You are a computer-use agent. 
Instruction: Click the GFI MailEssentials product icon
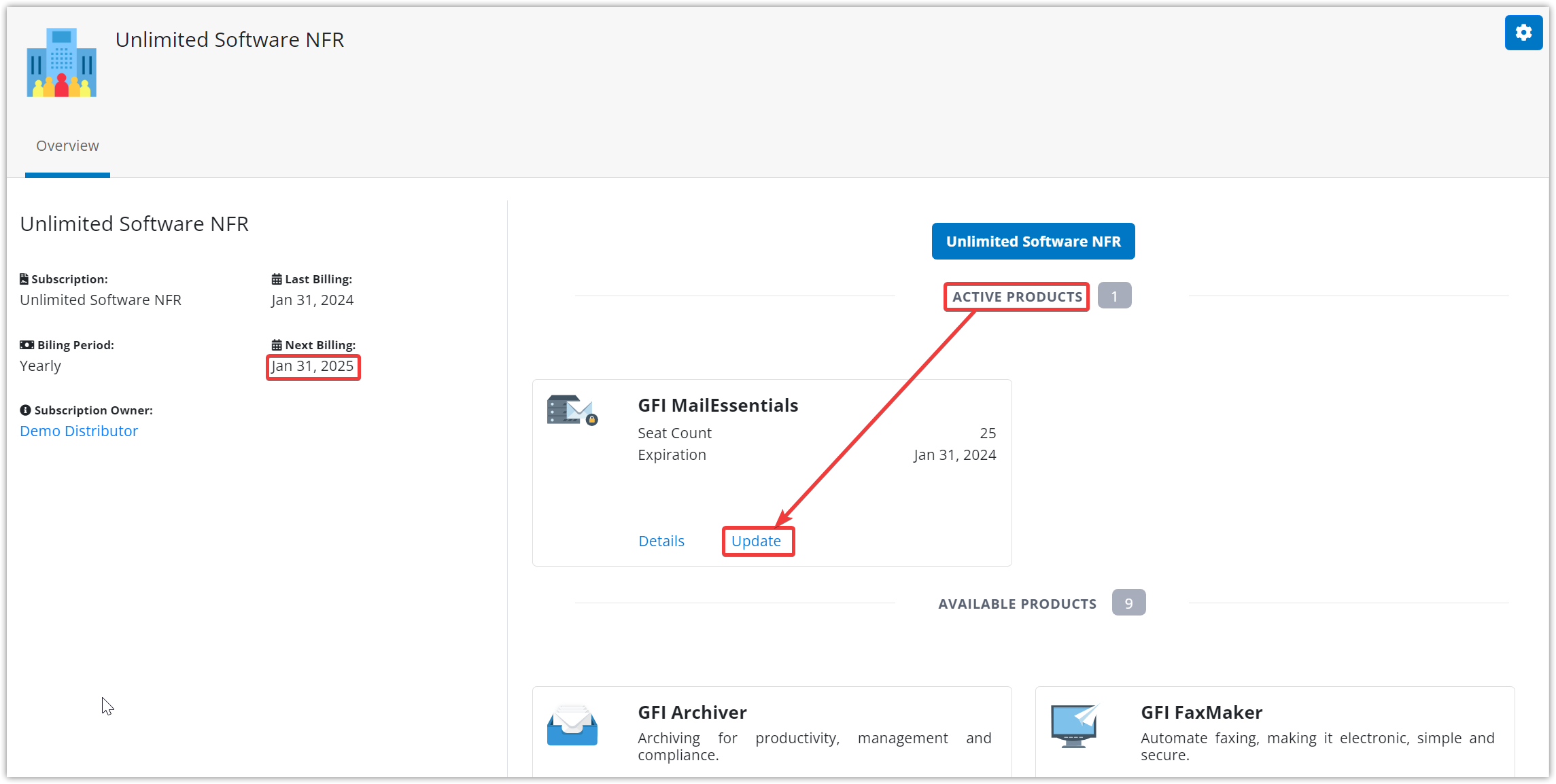[572, 410]
